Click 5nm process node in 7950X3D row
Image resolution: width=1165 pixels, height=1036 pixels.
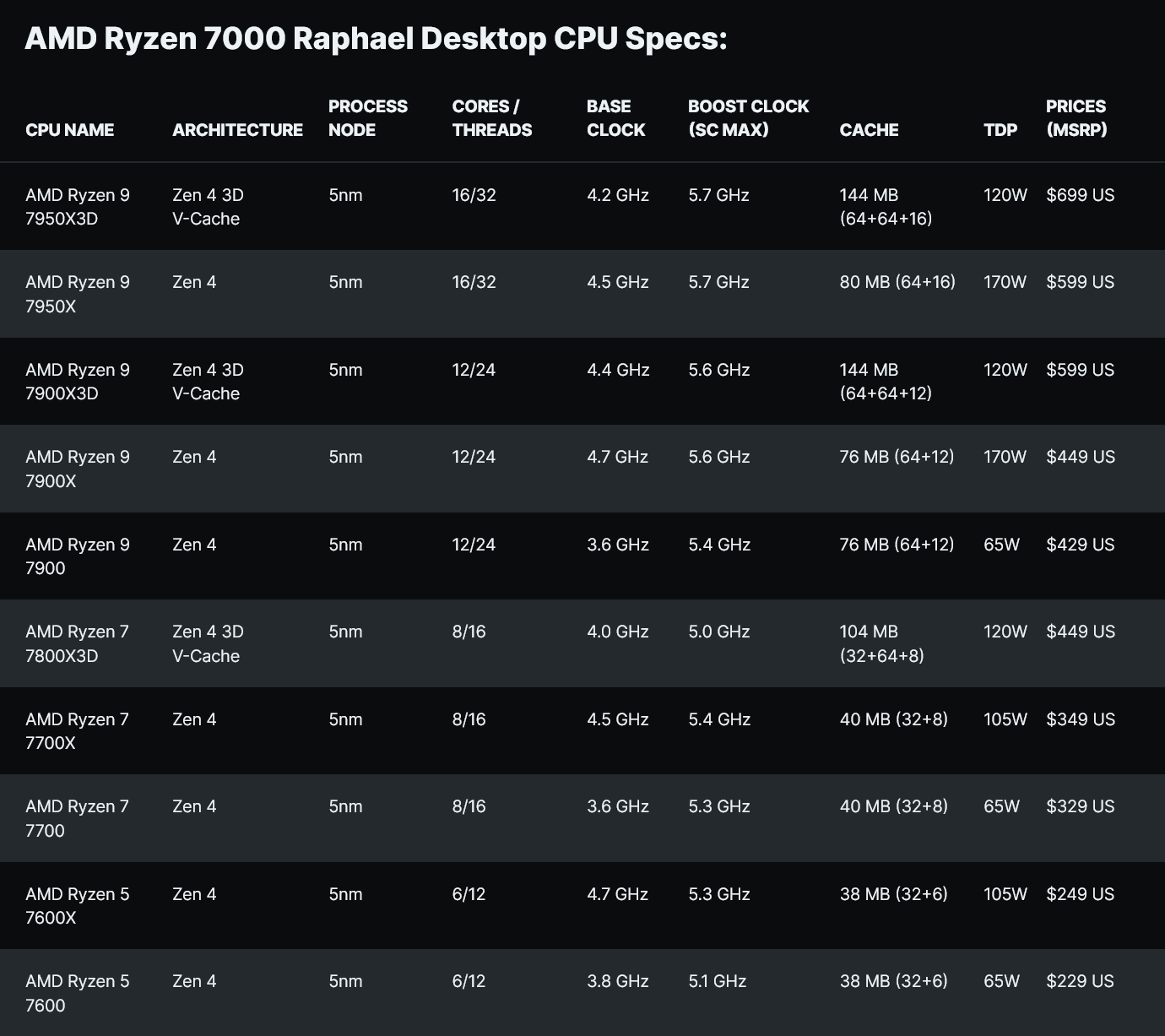(x=345, y=195)
